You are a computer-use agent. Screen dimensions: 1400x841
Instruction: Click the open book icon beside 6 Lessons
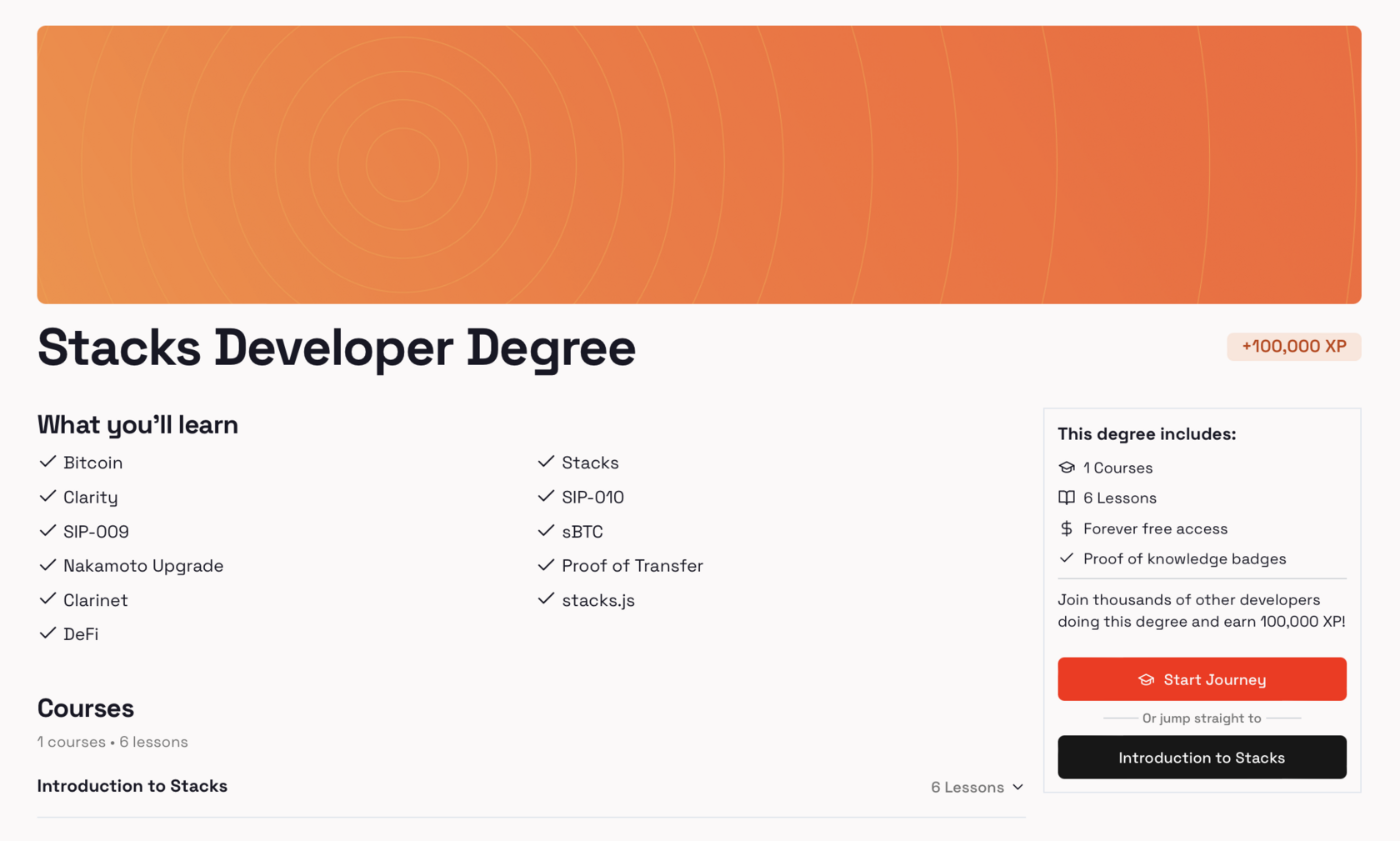pos(1067,498)
